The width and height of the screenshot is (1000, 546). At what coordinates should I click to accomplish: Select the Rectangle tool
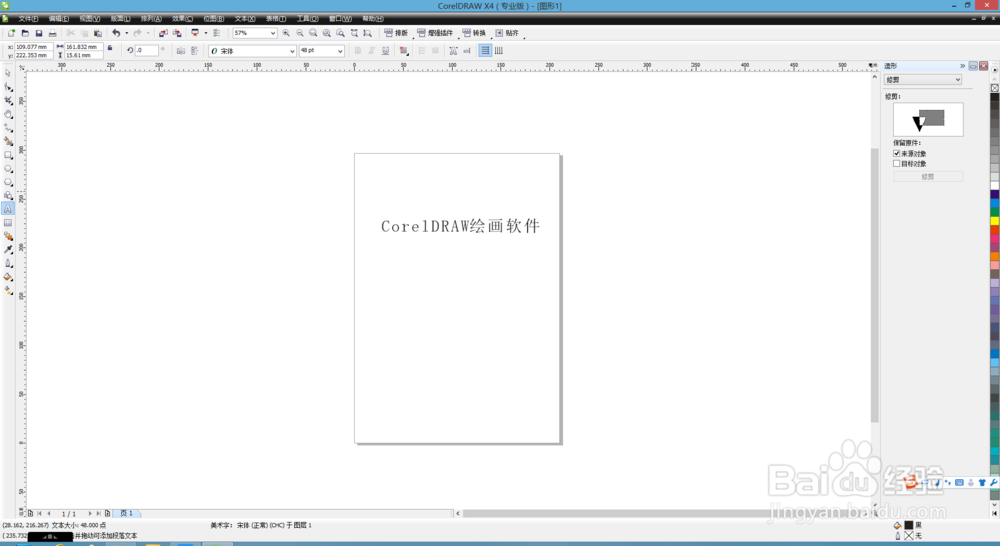click(x=8, y=155)
